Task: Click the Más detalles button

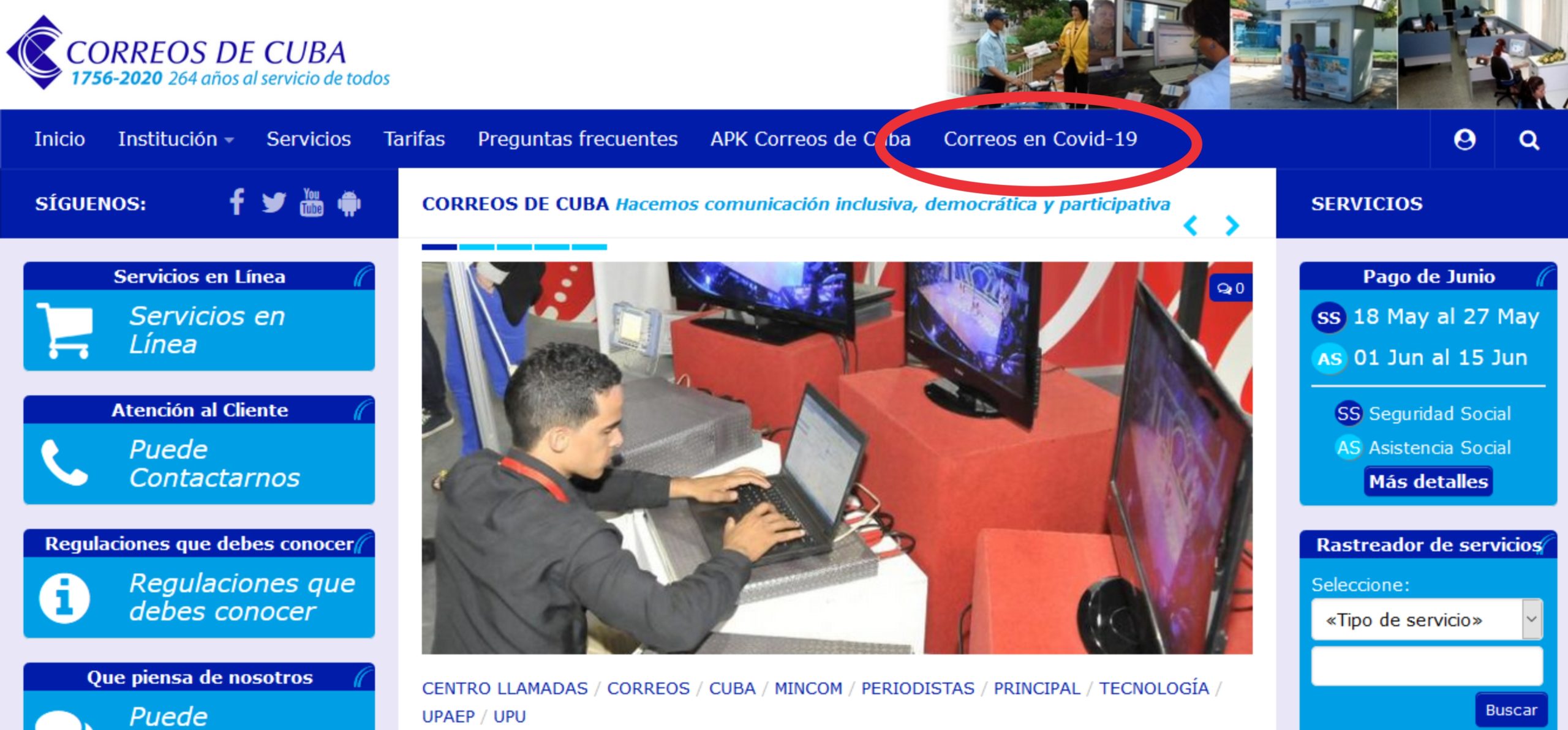Action: (x=1428, y=481)
